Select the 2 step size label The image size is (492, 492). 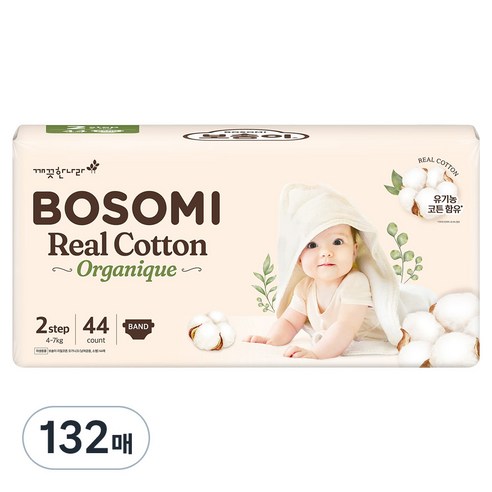[52, 327]
